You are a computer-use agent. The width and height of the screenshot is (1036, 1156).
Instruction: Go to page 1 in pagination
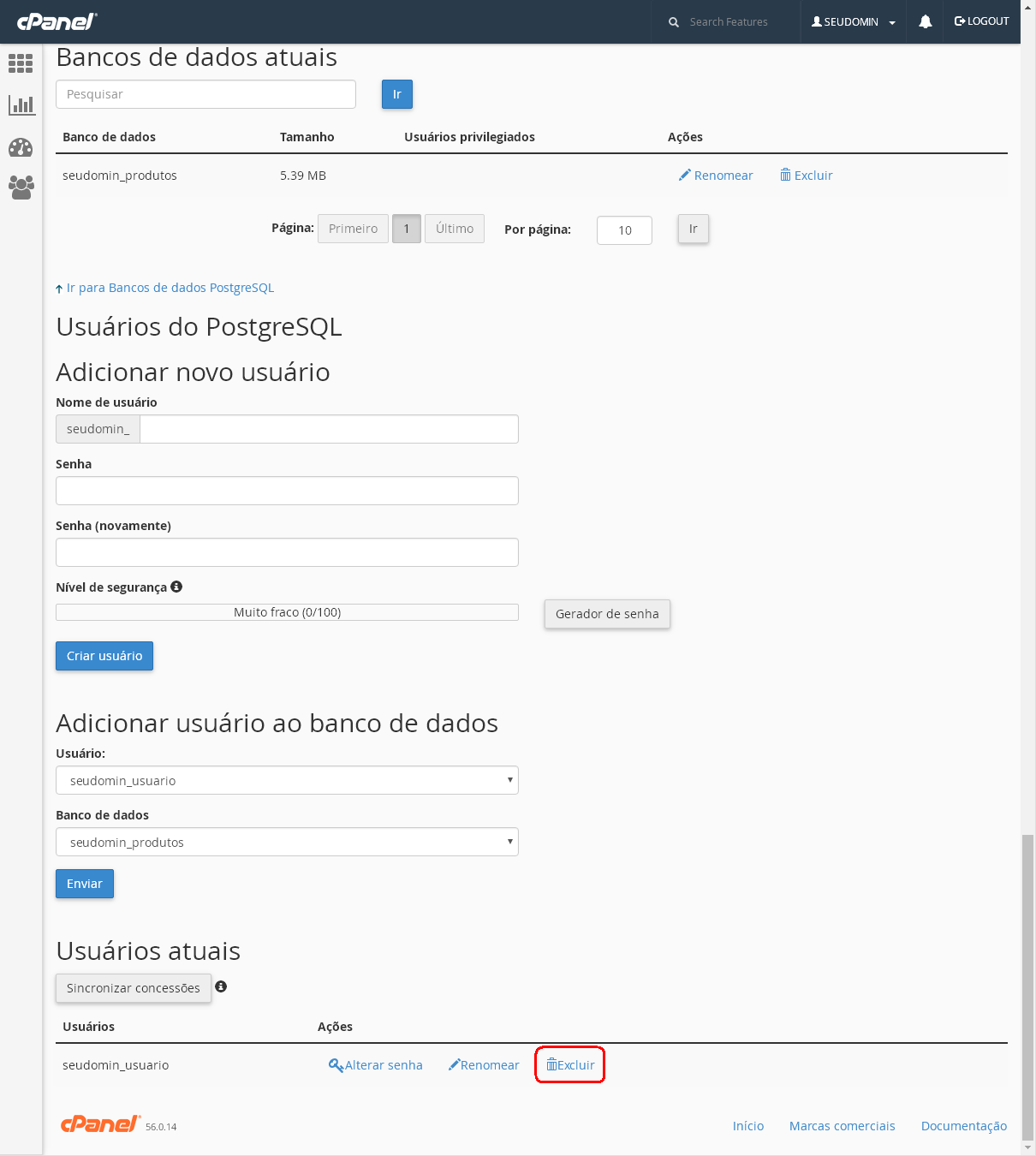point(407,229)
